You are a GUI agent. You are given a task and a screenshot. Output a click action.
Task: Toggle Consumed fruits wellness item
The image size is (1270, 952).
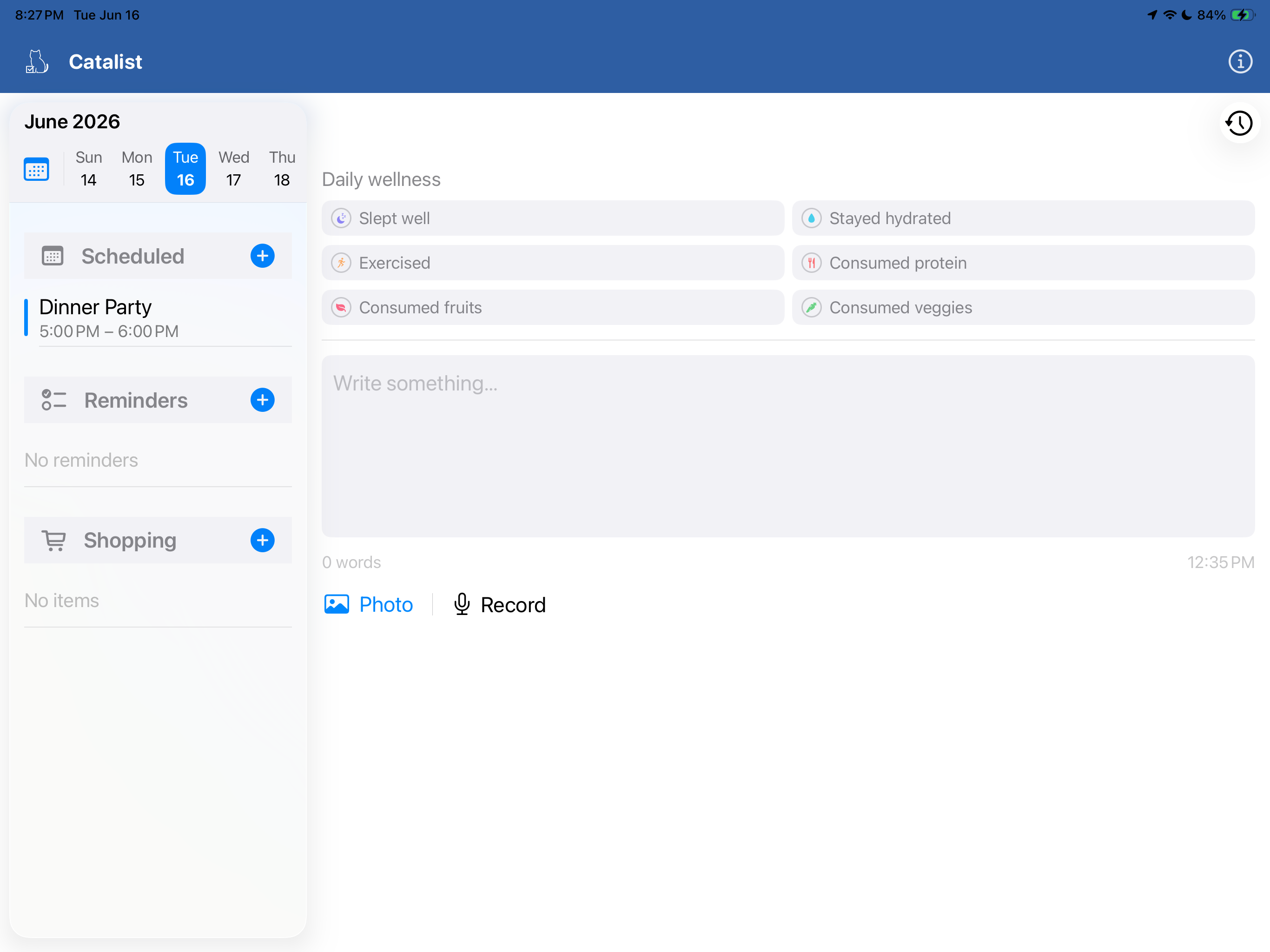point(553,308)
